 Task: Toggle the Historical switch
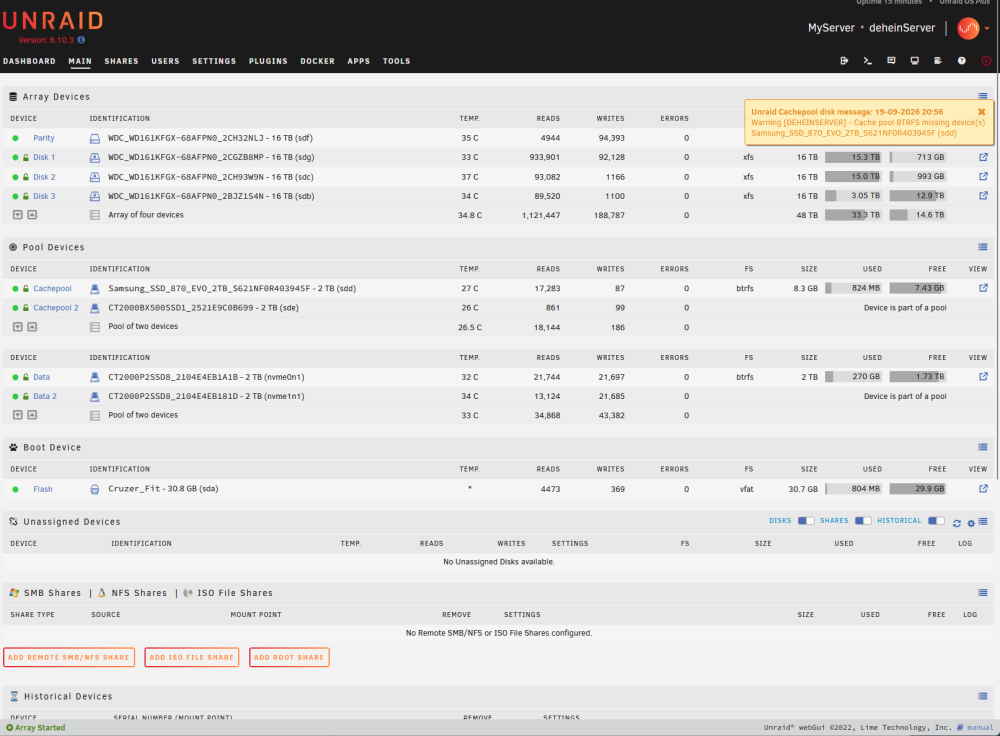point(936,520)
